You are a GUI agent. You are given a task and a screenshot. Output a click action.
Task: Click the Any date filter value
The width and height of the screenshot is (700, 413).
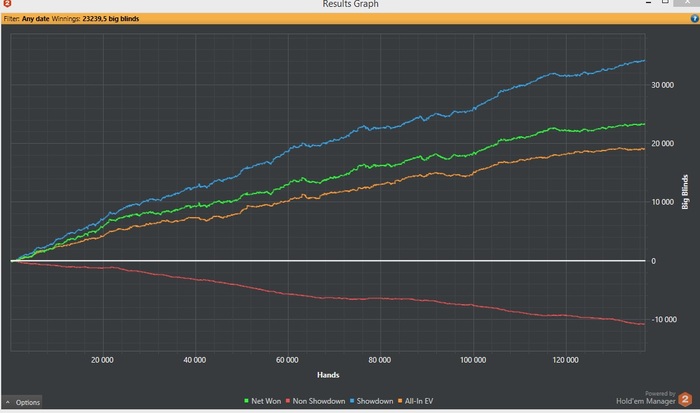[x=35, y=19]
